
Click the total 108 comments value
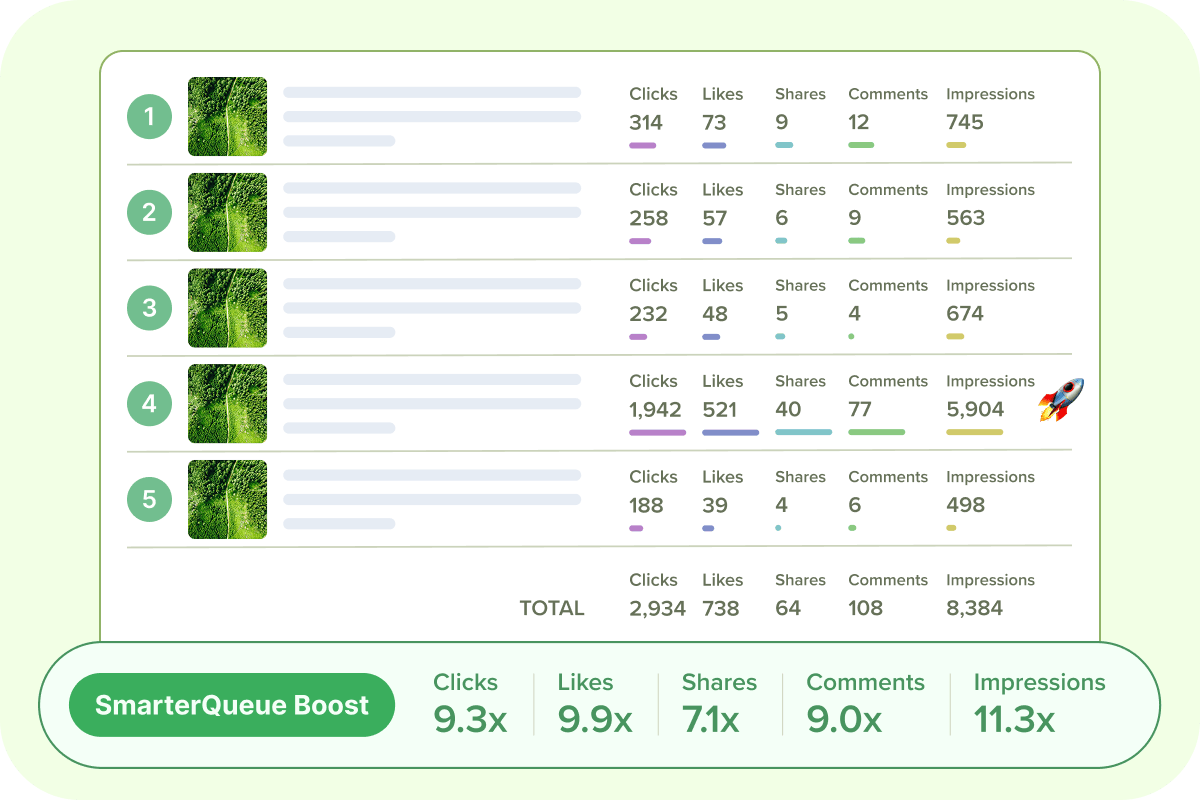pos(865,608)
